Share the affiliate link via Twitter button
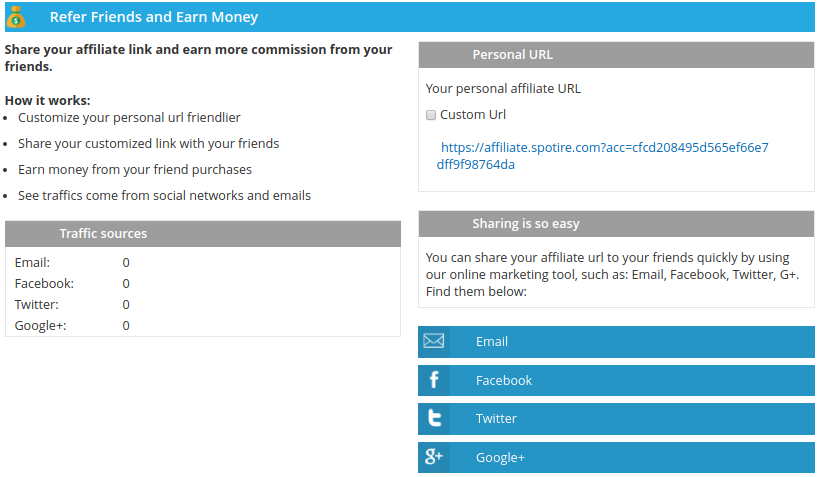 616,419
